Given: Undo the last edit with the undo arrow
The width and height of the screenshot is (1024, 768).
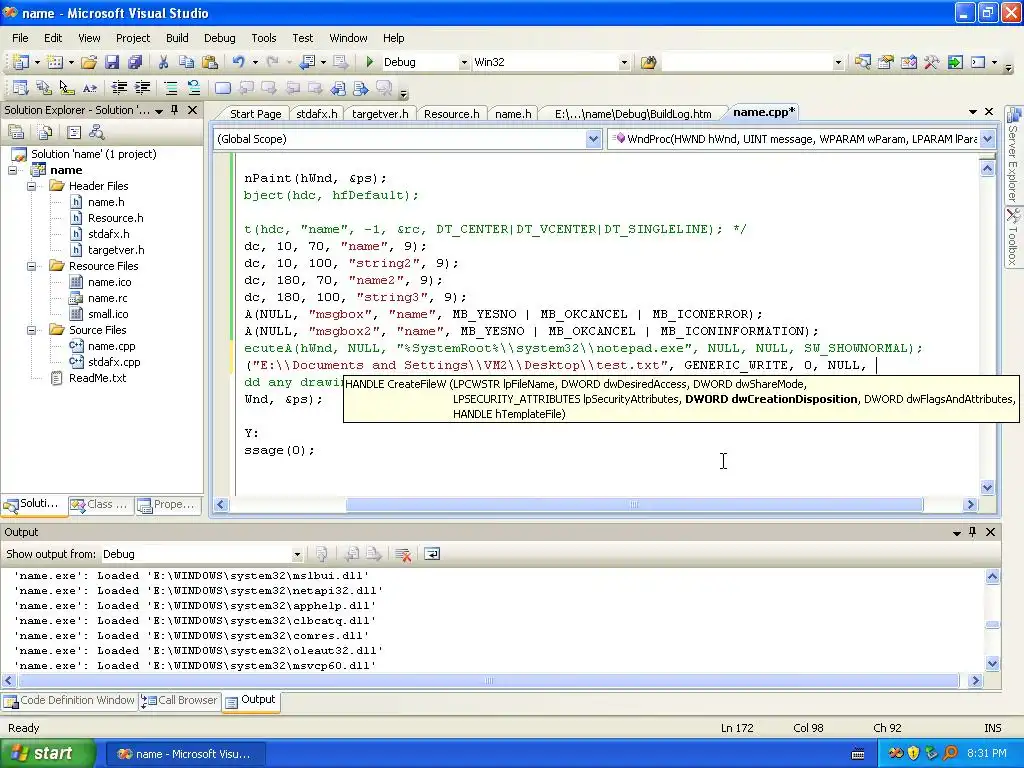Looking at the screenshot, I should pos(238,62).
